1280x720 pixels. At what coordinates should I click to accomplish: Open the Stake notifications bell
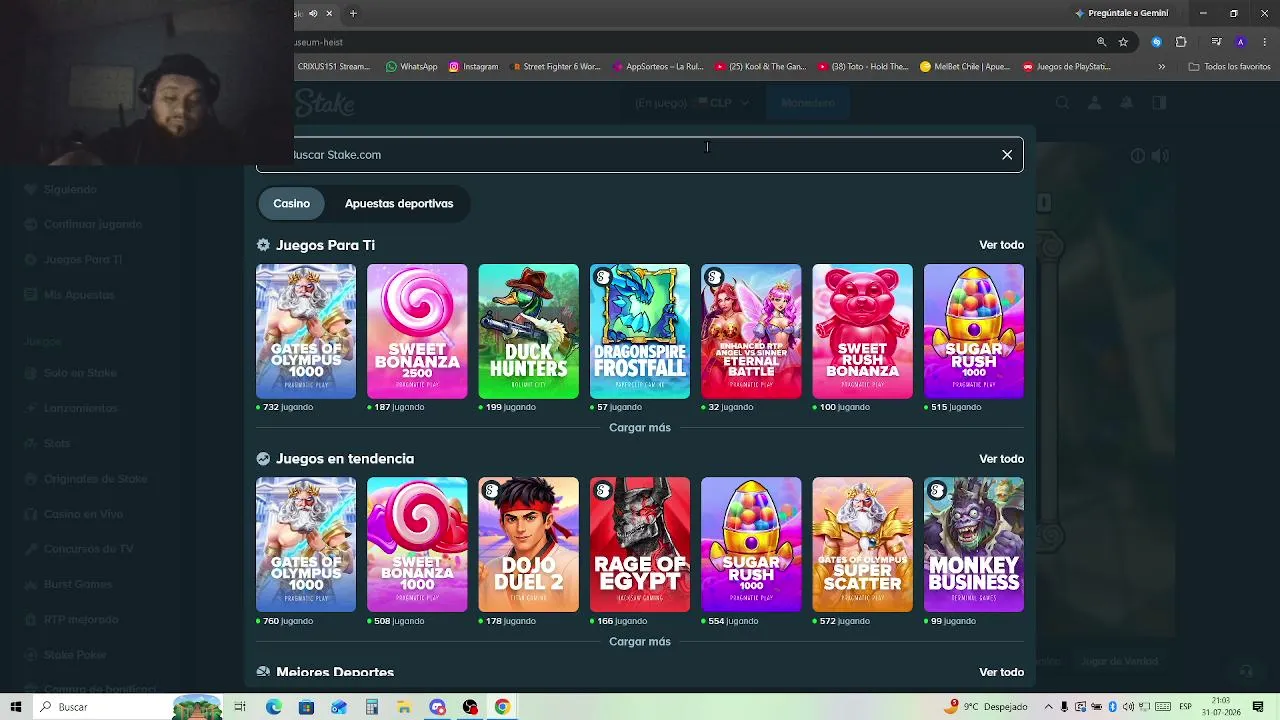tap(1127, 103)
